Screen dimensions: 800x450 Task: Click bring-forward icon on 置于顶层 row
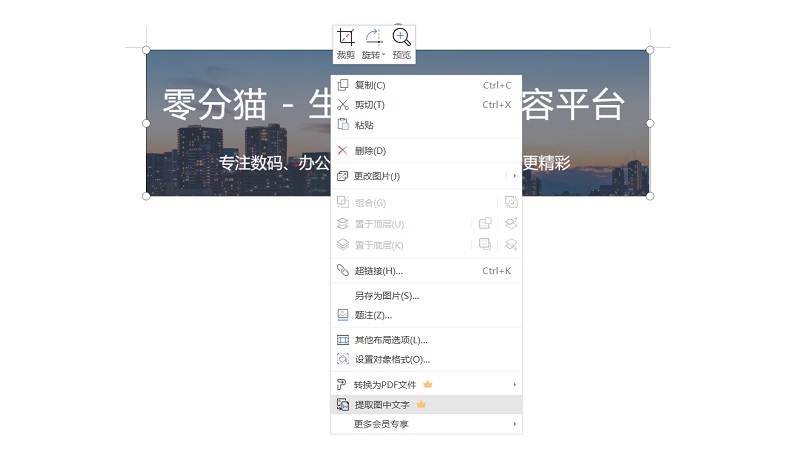click(x=511, y=223)
